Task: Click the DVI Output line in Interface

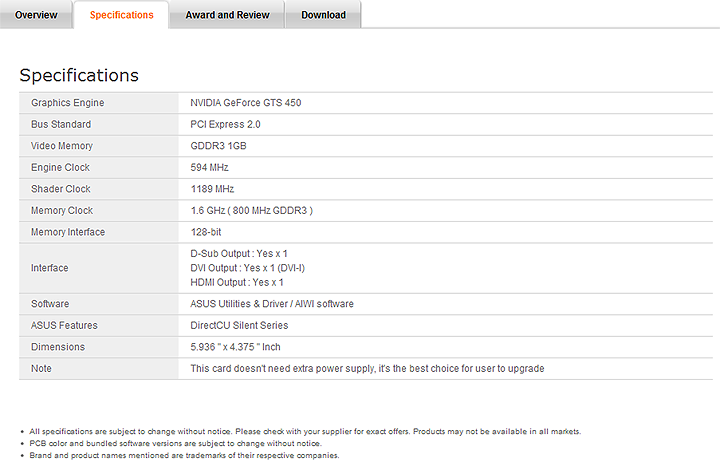Action: point(248,268)
